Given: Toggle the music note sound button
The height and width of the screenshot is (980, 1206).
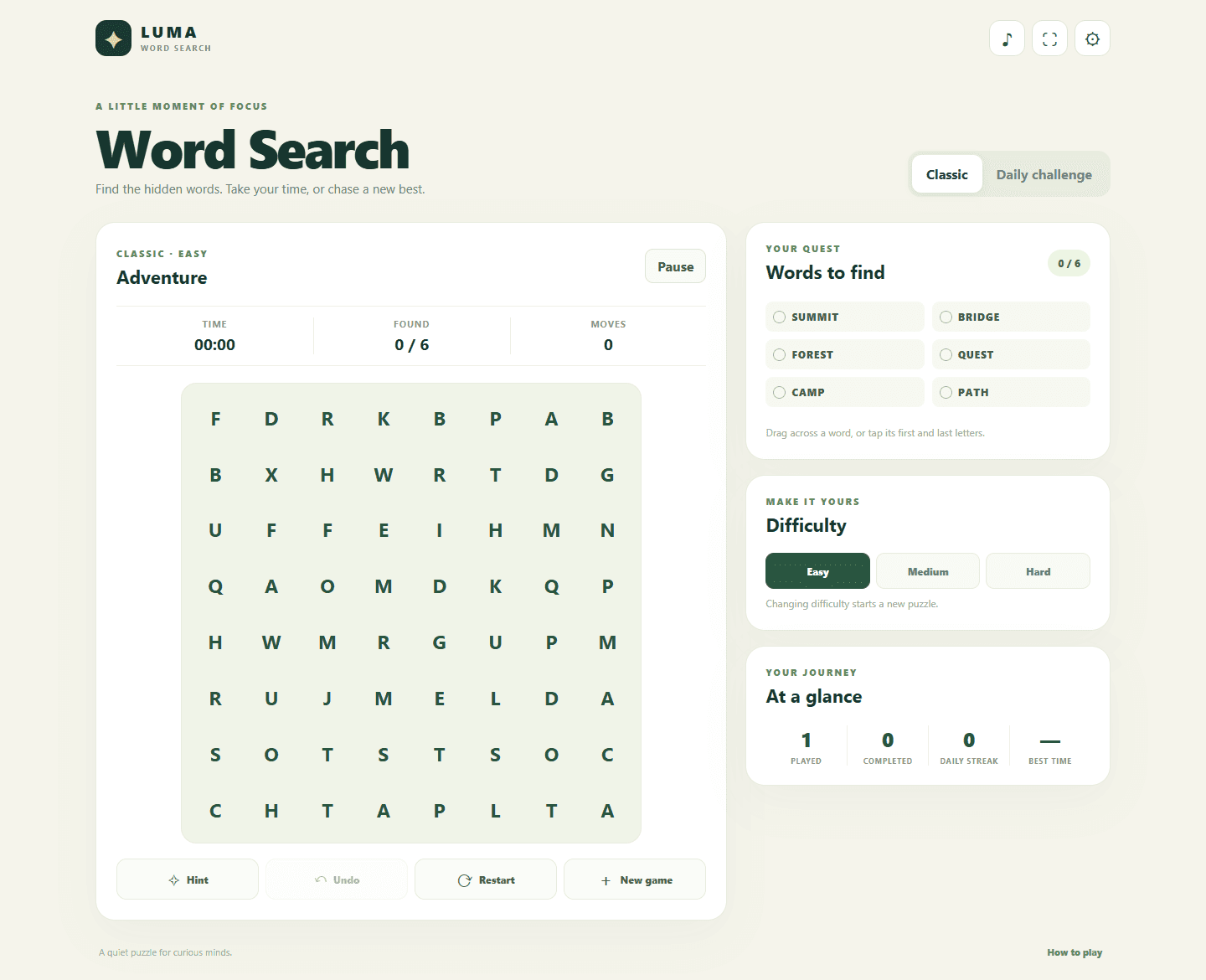Looking at the screenshot, I should click(x=1007, y=39).
